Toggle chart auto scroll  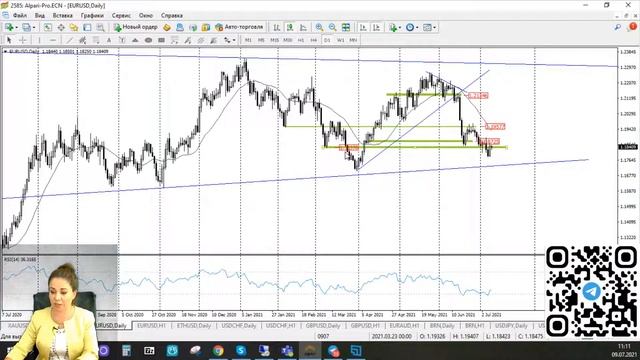363,27
